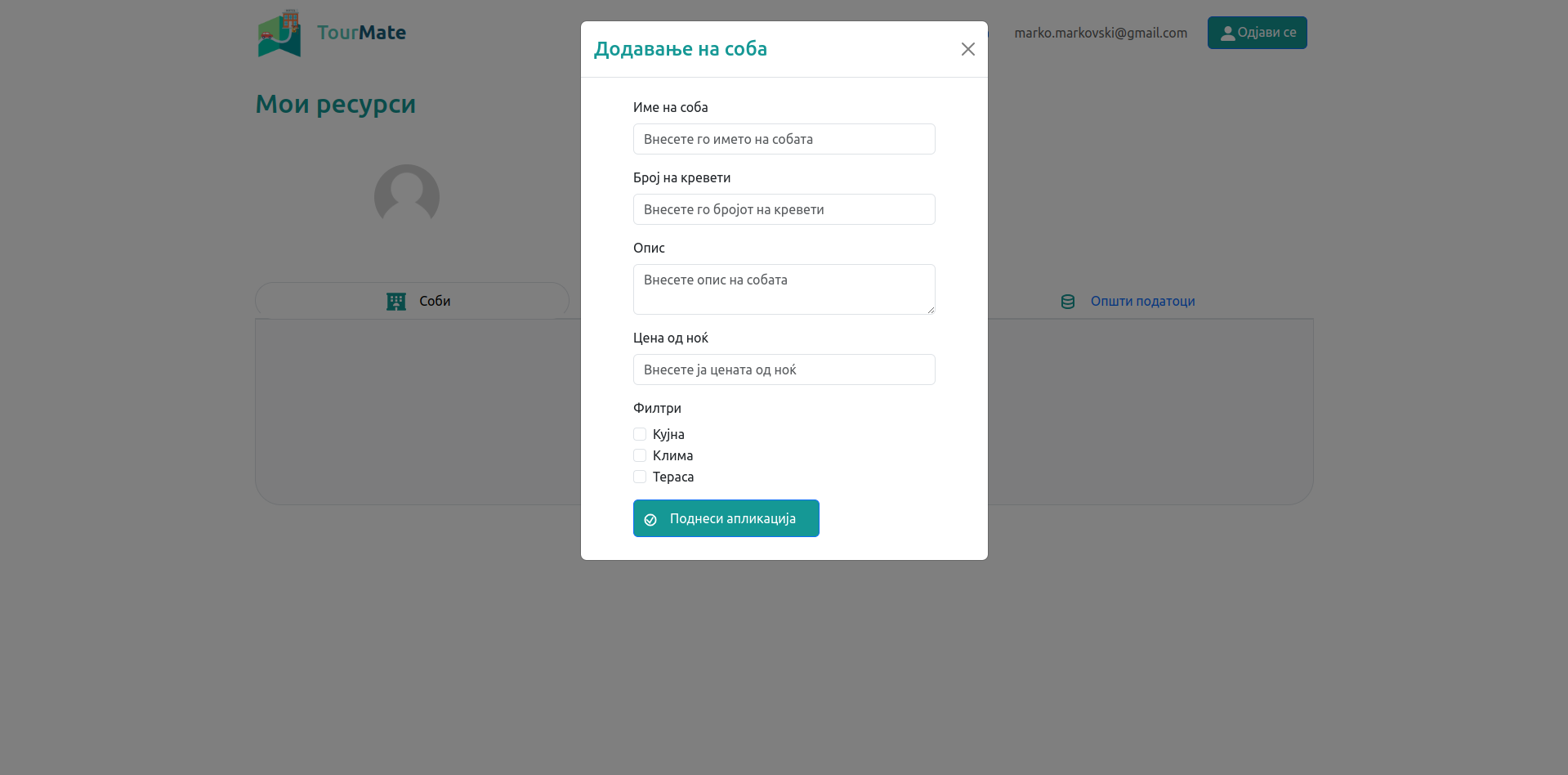Click the building icon beside Соби
The width and height of the screenshot is (1568, 775).
[x=396, y=302]
